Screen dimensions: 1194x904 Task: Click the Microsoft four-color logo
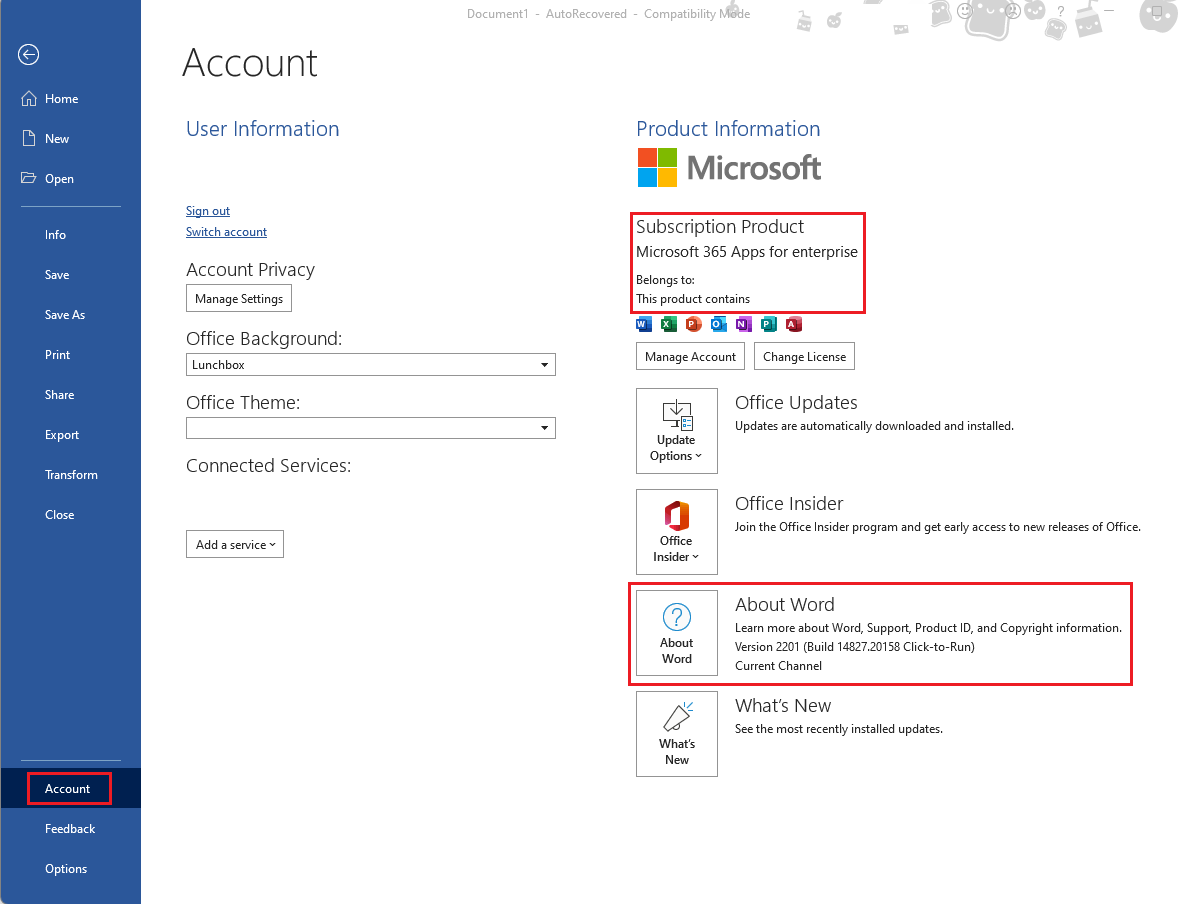click(x=657, y=168)
